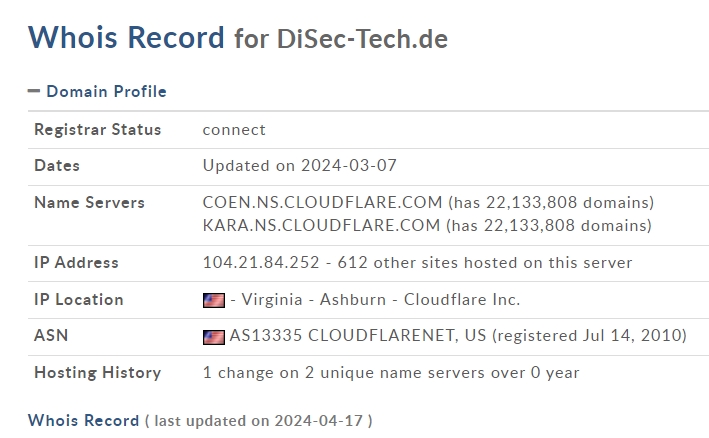Select the connect status value

click(234, 130)
